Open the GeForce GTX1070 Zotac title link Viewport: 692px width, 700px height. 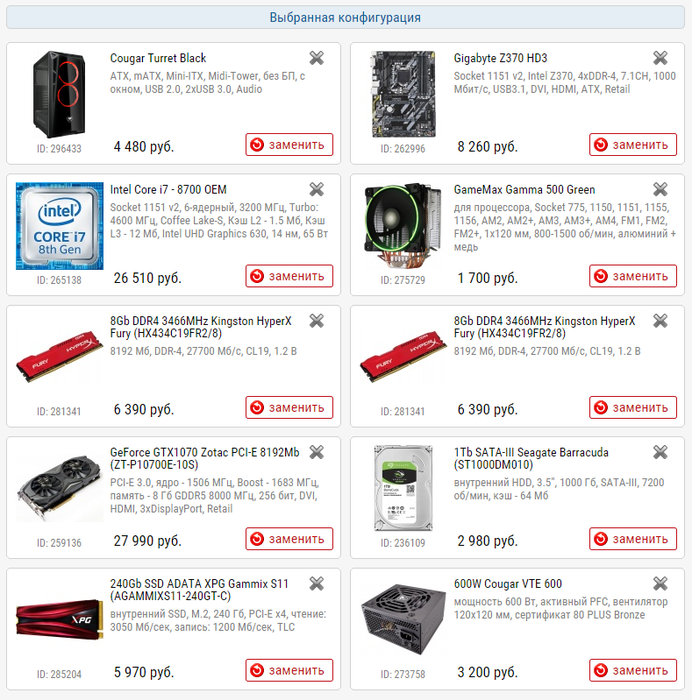pos(205,458)
